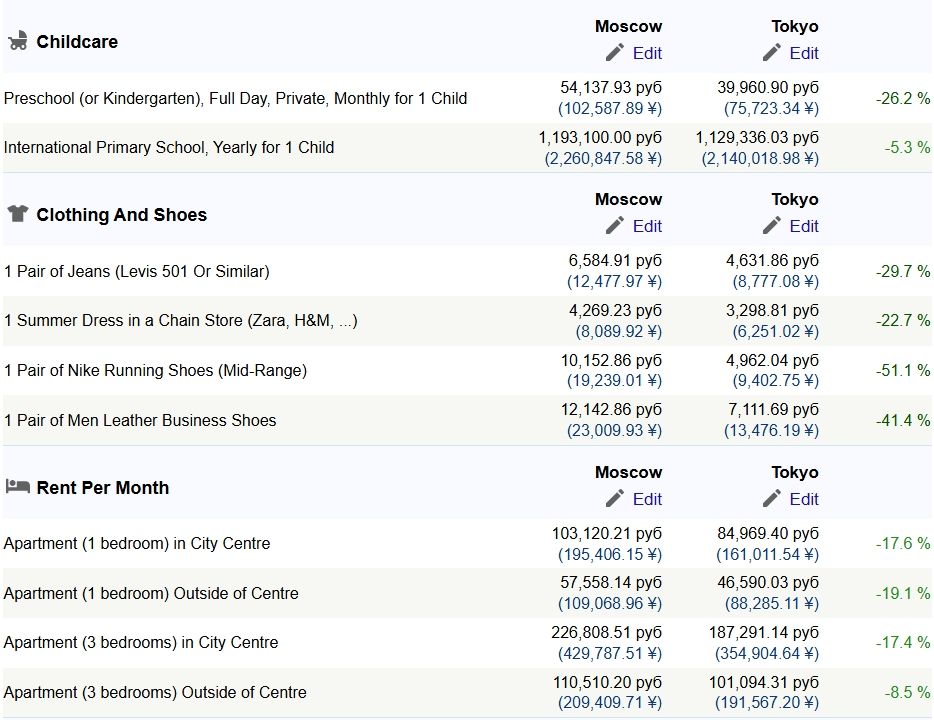Edit Tokyo Rent Per Month prices
Screen dimensions: 934x720
click(804, 499)
